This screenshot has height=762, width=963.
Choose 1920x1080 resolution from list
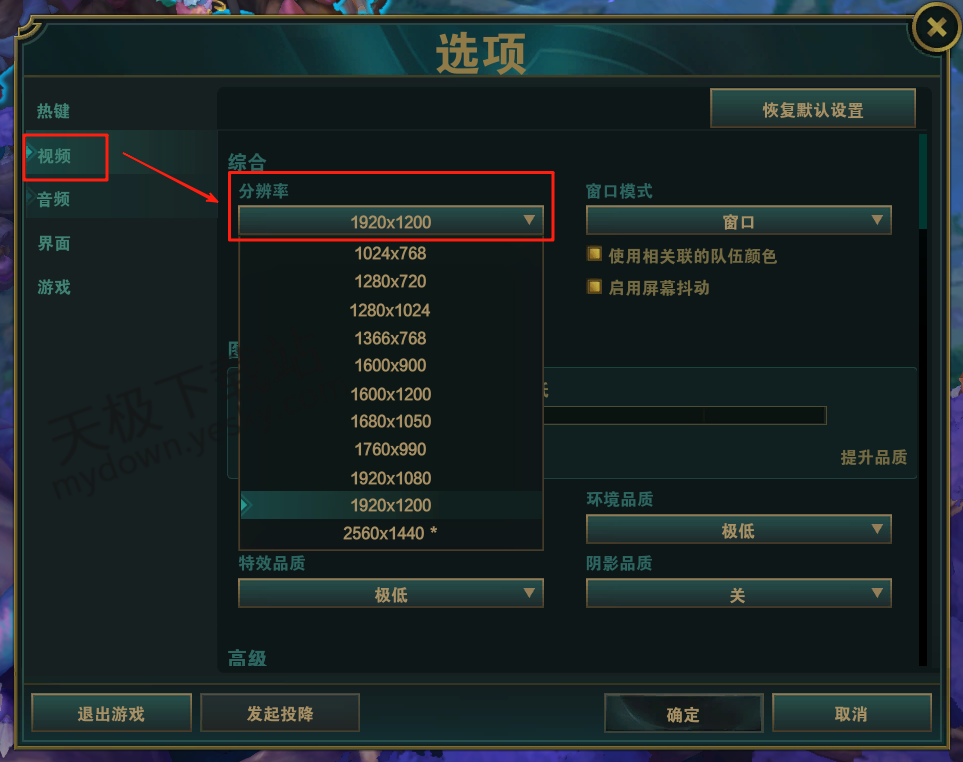pyautogui.click(x=391, y=478)
